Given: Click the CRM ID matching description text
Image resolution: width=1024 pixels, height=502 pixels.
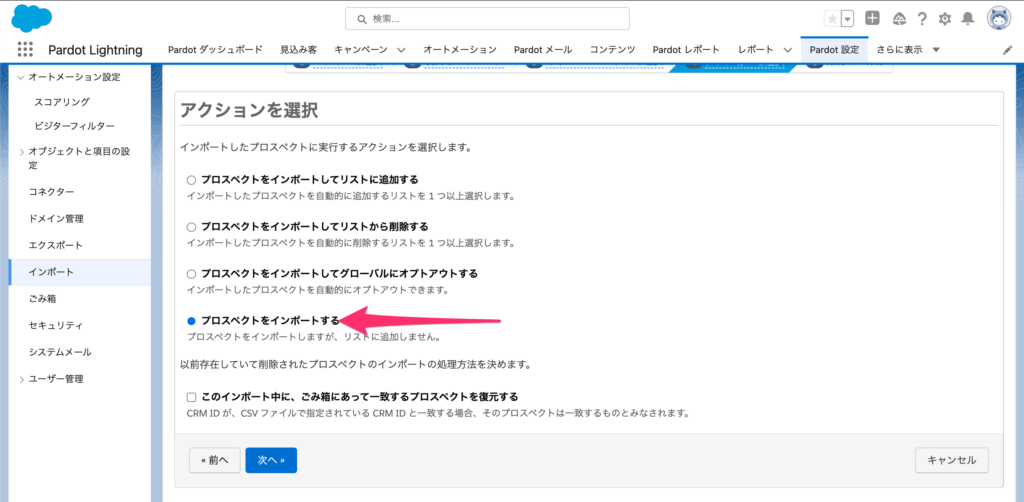Looking at the screenshot, I should (x=438, y=414).
